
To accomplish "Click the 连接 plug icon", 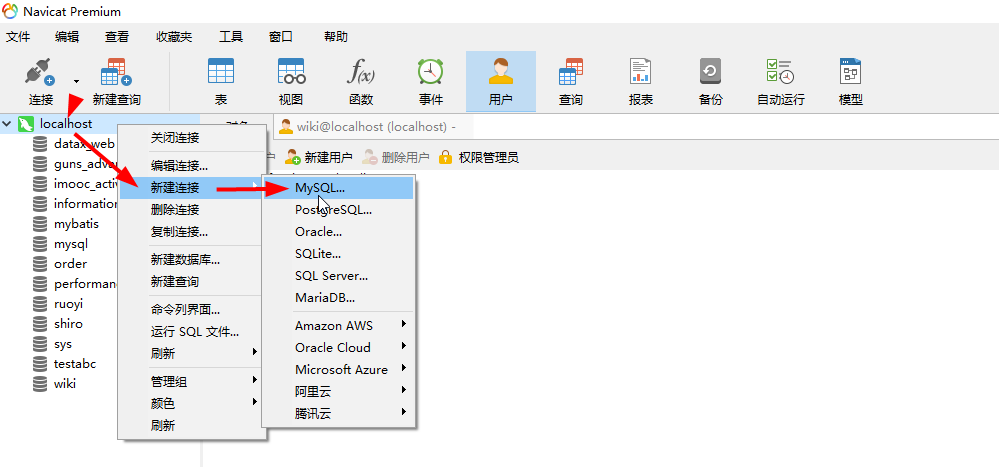I will 40,72.
